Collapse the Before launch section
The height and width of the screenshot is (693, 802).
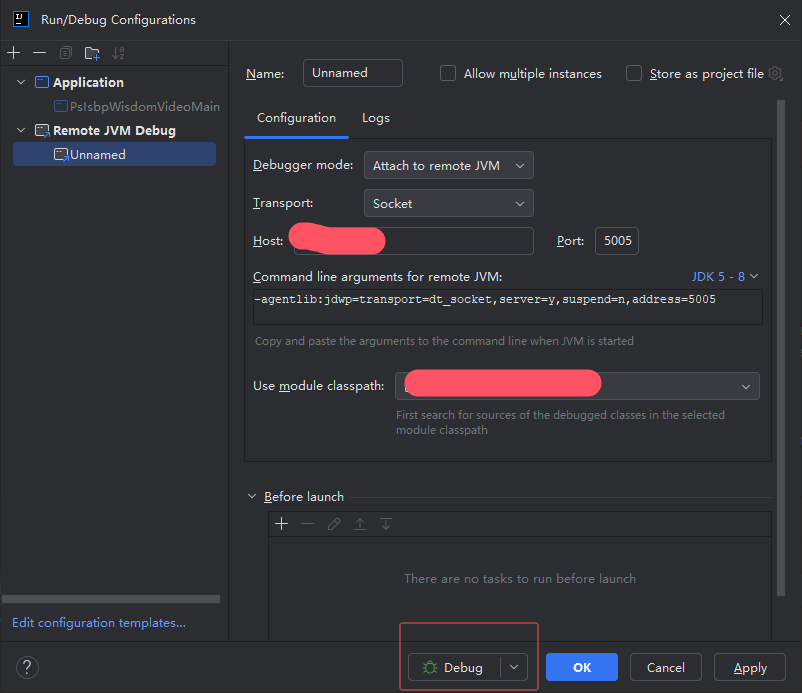pos(252,496)
